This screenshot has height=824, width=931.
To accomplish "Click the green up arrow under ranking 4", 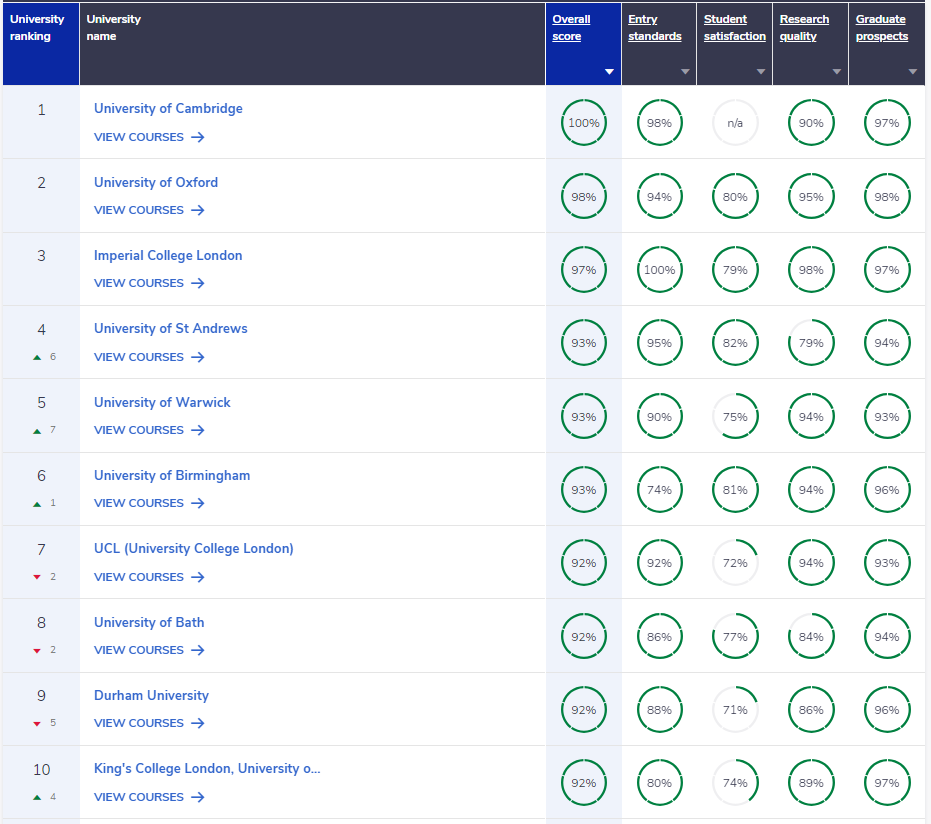I will point(37,357).
